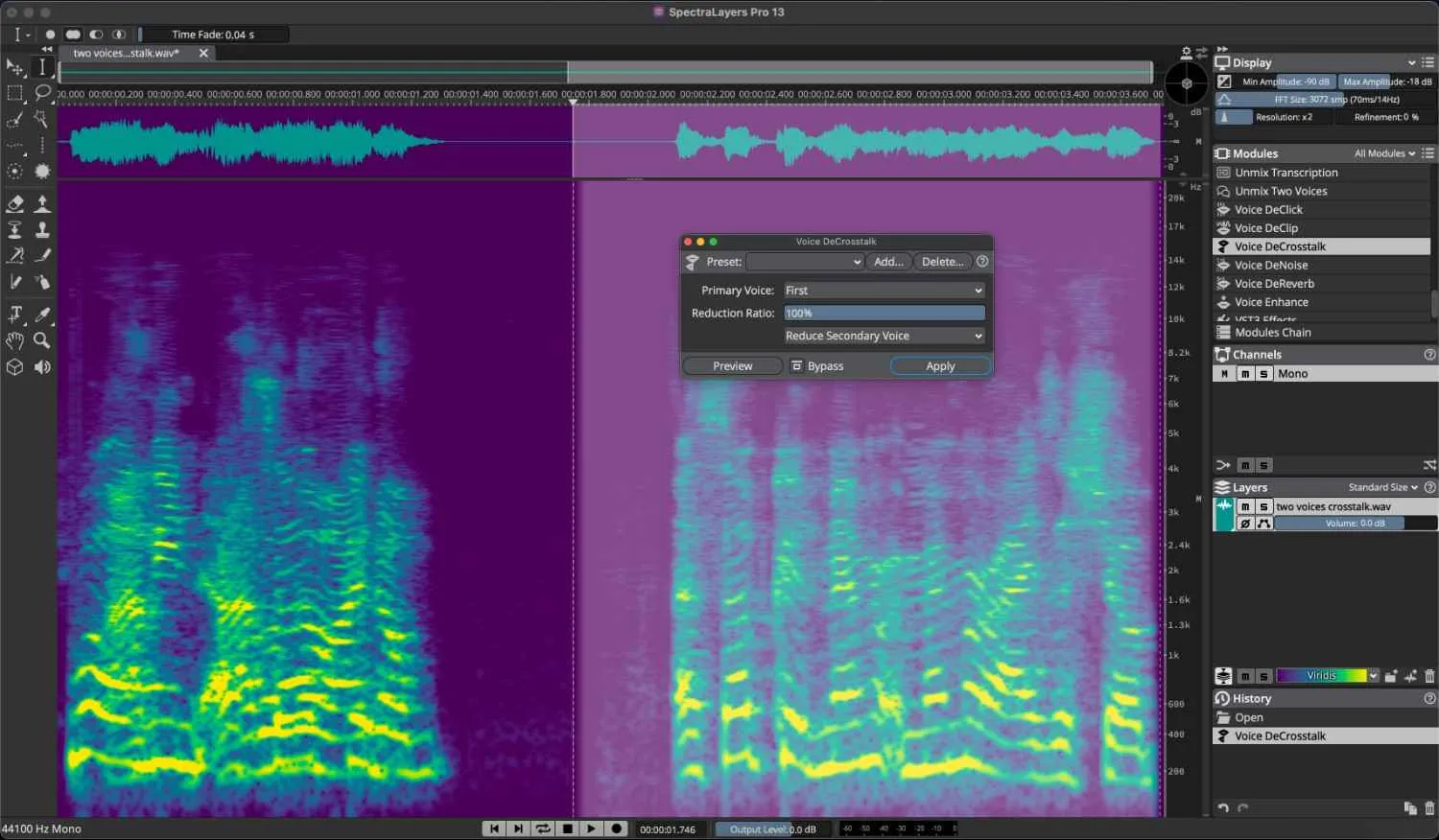Delete layer using trash icon
The height and width of the screenshot is (840, 1439).
click(x=1430, y=676)
